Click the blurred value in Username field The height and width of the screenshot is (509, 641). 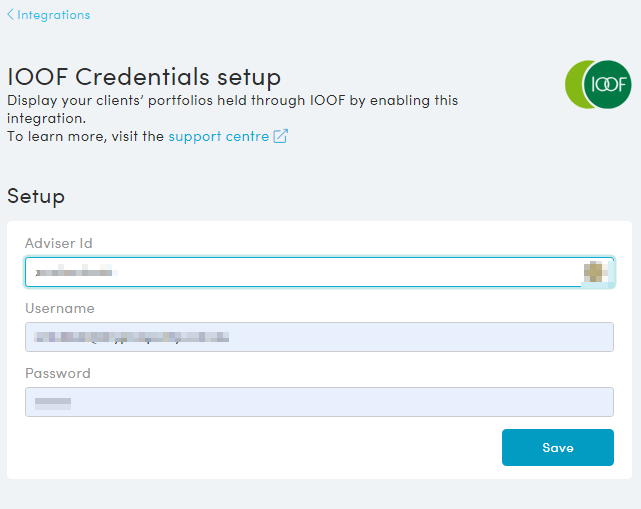pos(131,337)
